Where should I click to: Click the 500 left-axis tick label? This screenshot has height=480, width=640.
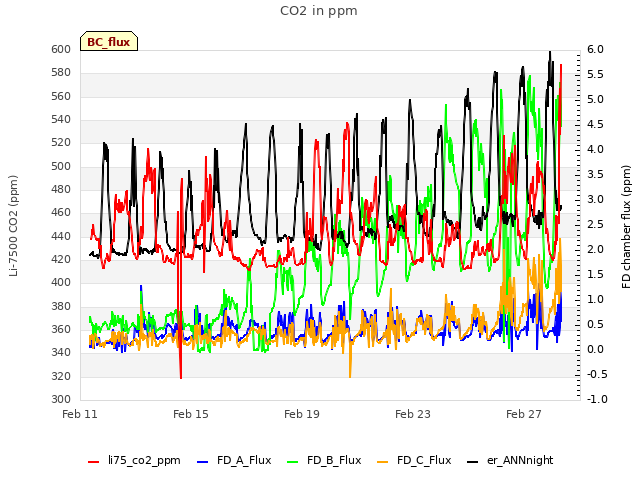click(x=61, y=166)
